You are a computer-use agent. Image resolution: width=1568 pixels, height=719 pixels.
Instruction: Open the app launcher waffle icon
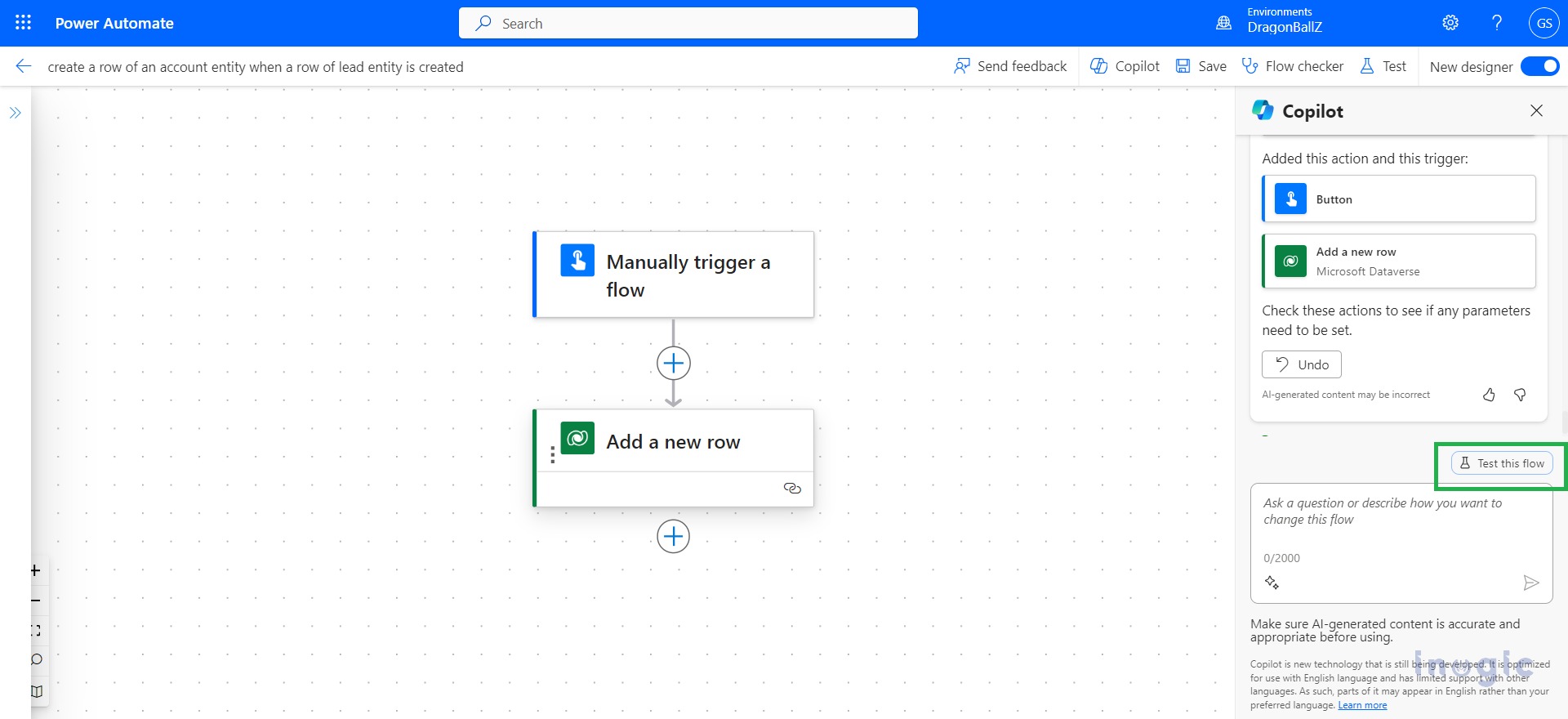pyautogui.click(x=23, y=23)
